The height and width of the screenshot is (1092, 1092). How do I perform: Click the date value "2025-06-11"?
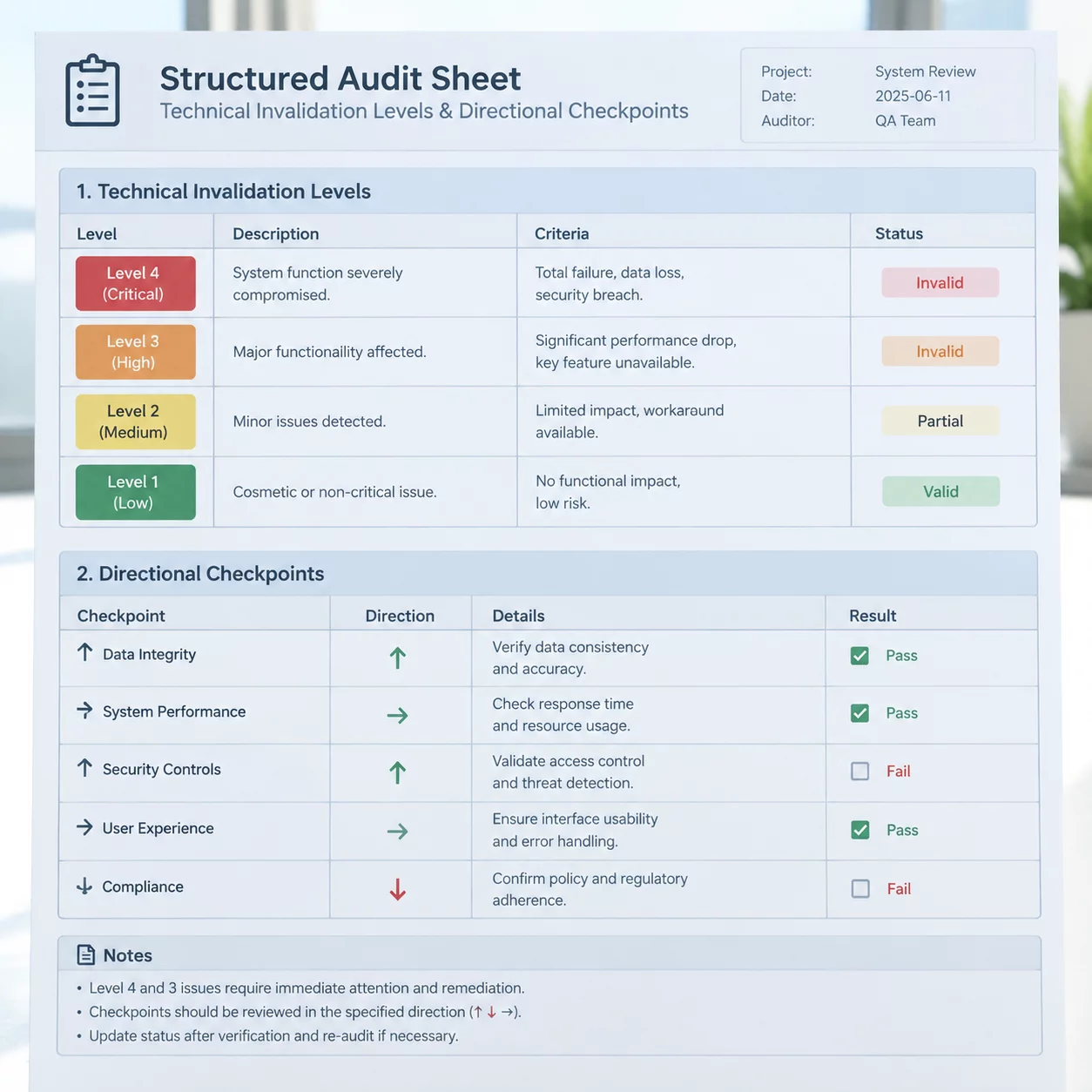point(913,96)
